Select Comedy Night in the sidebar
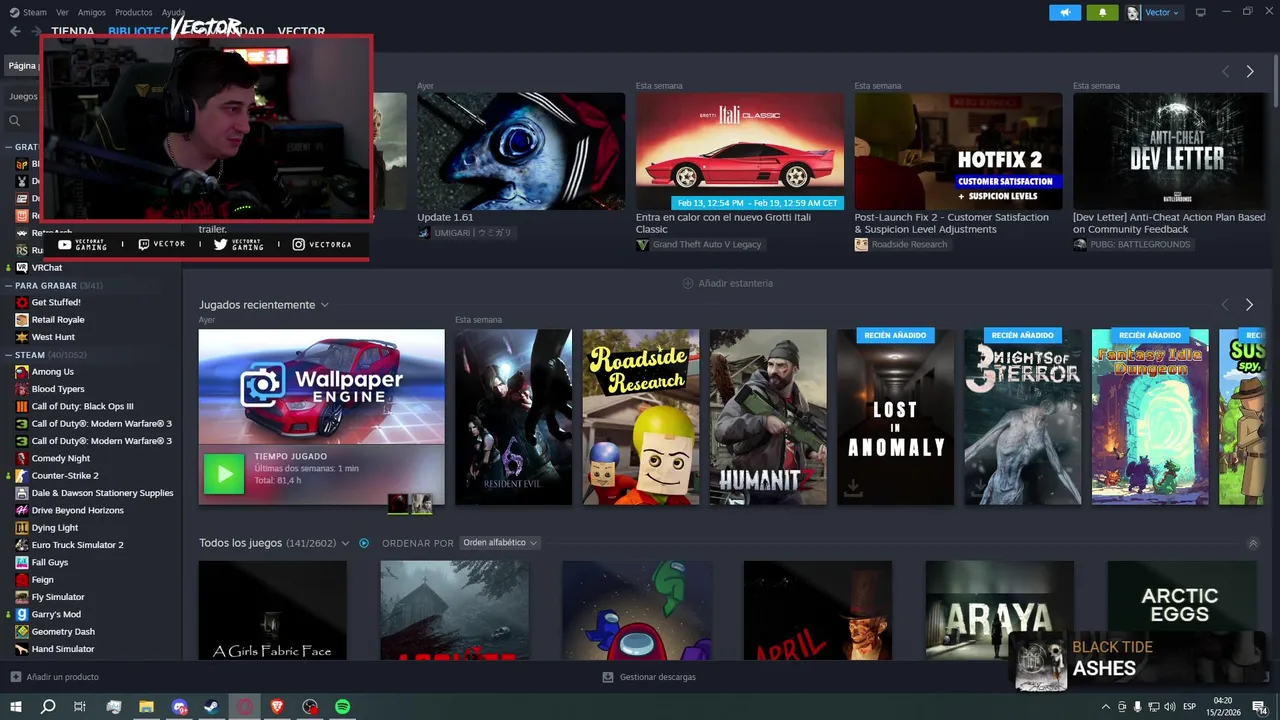 [61, 458]
